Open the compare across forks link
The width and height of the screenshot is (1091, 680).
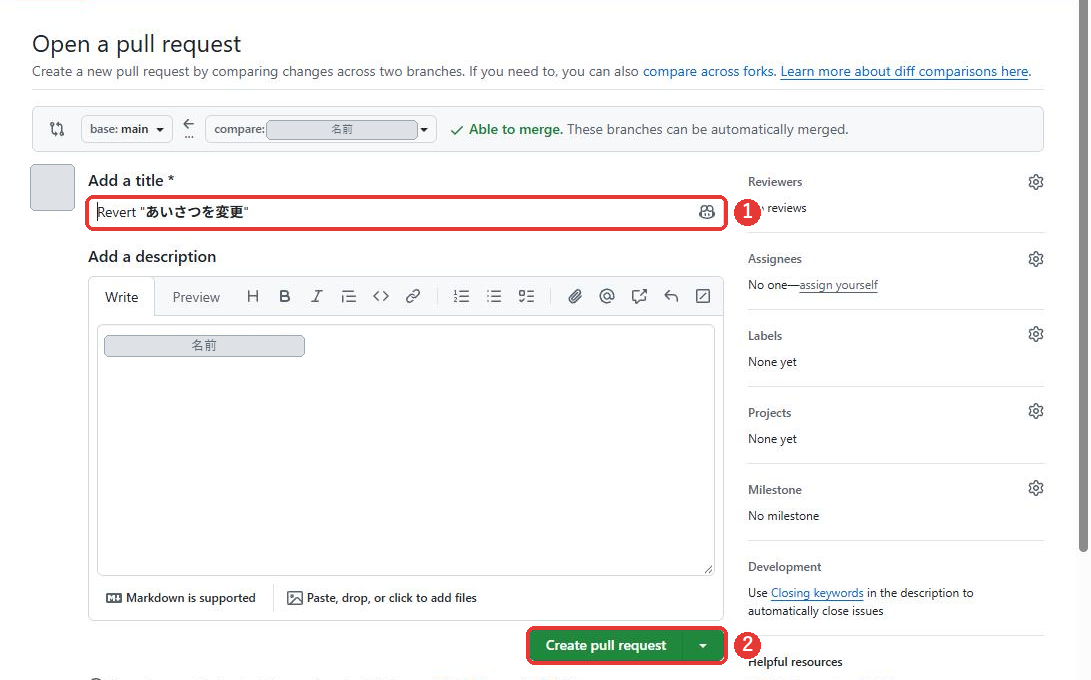708,71
